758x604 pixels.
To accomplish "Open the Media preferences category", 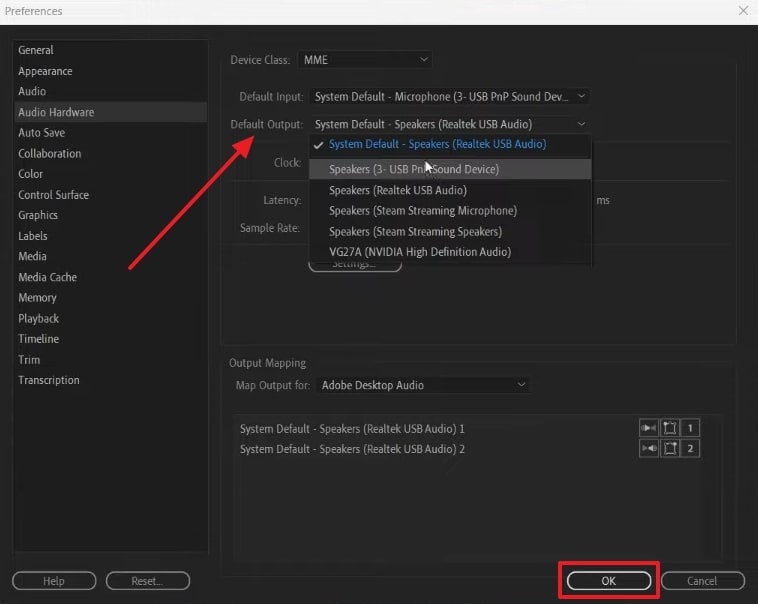I will 111,256.
